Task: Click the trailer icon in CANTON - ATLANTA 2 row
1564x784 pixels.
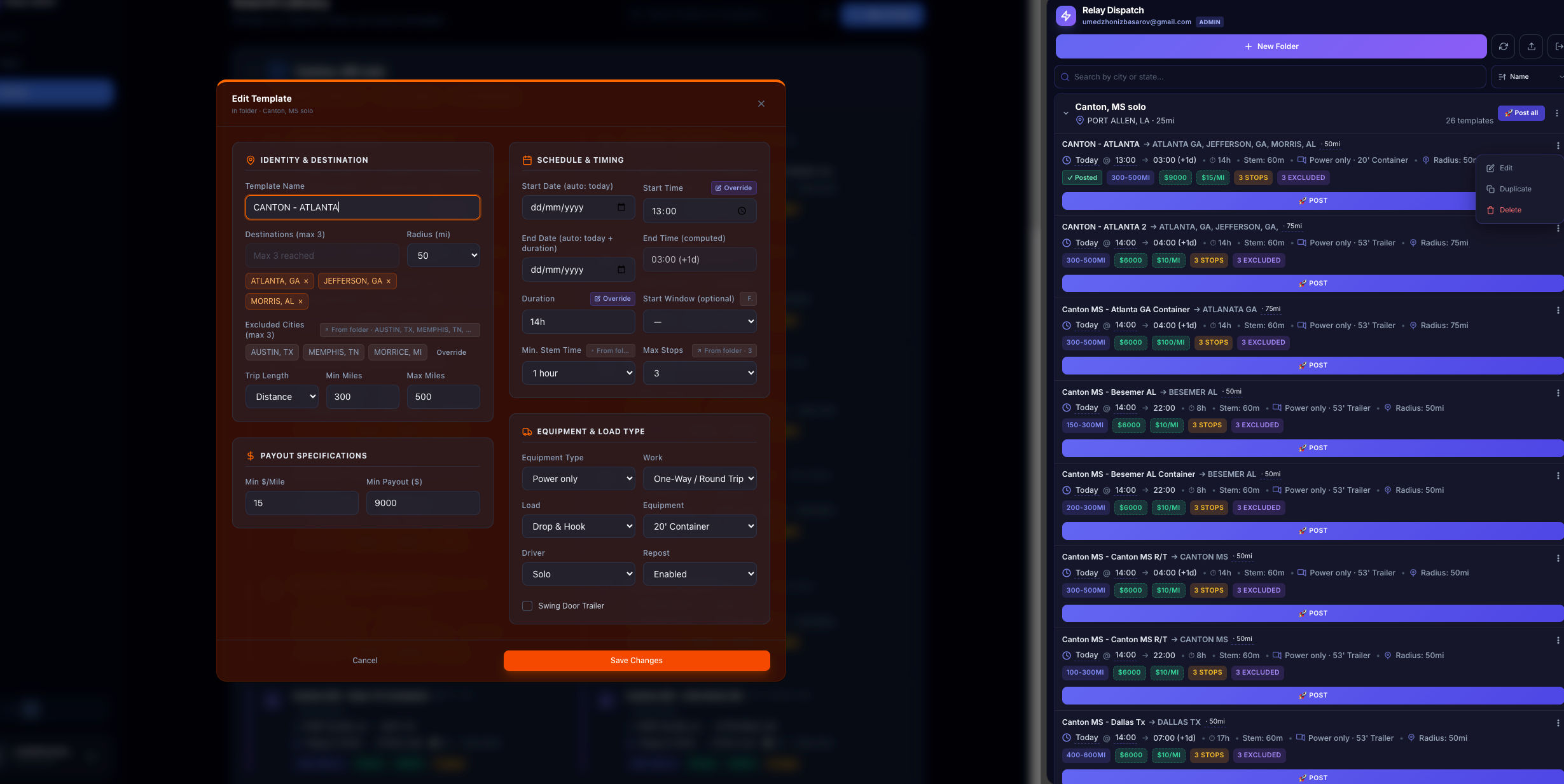Action: pos(1302,243)
